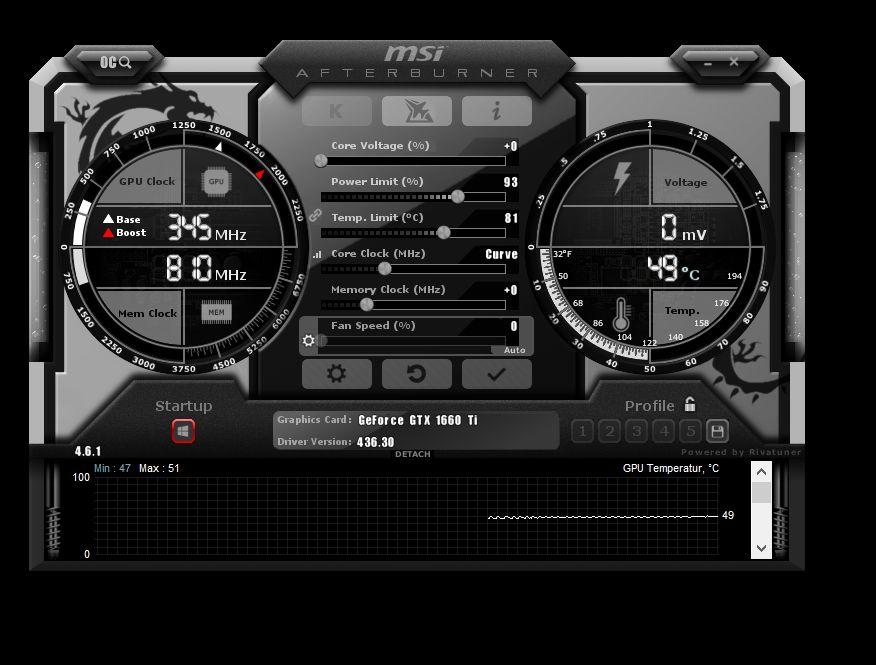Click the Min : 47 graph value
The height and width of the screenshot is (665, 876).
[112, 468]
